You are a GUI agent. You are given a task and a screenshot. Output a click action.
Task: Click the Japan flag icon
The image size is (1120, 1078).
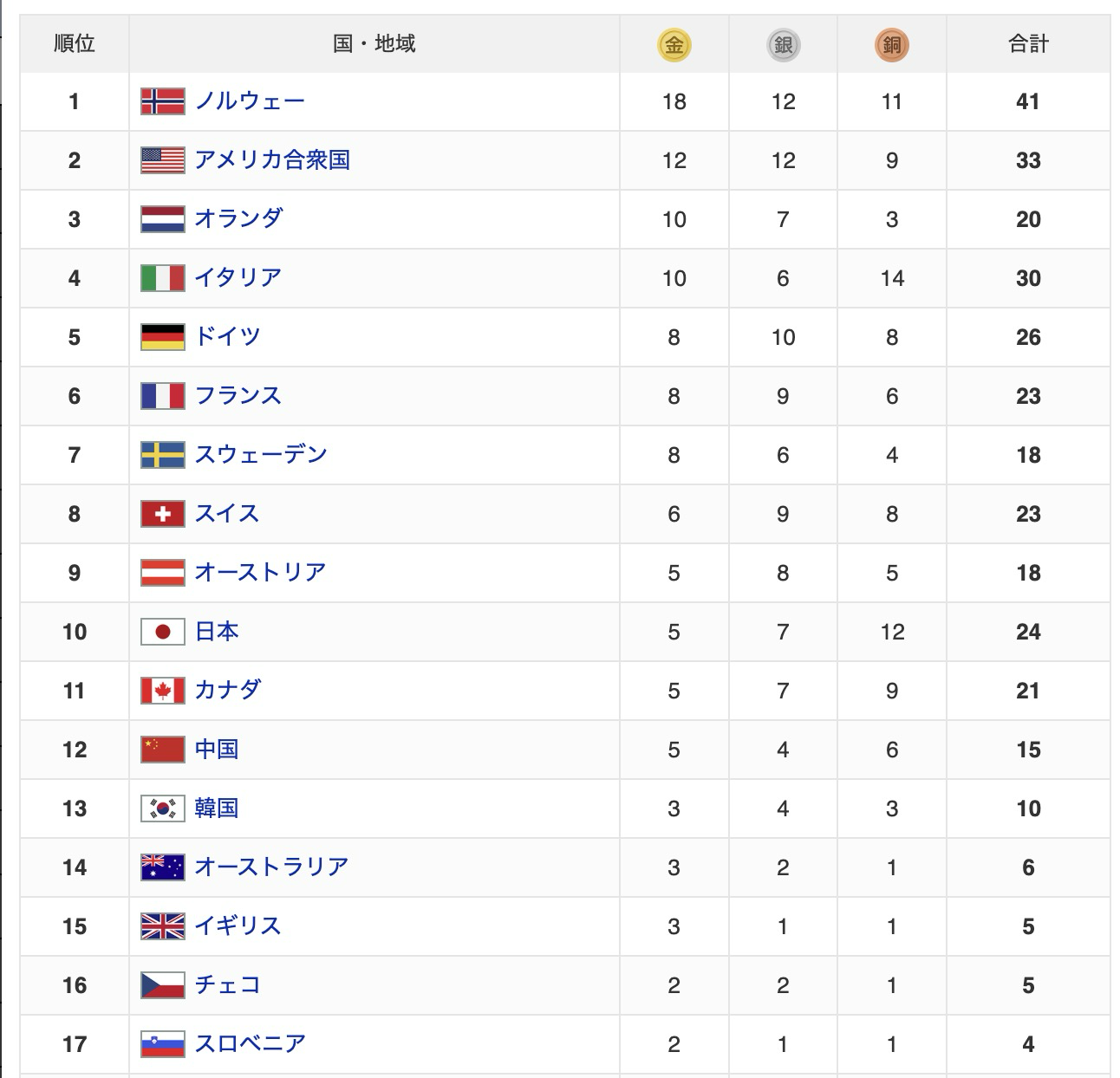click(163, 632)
